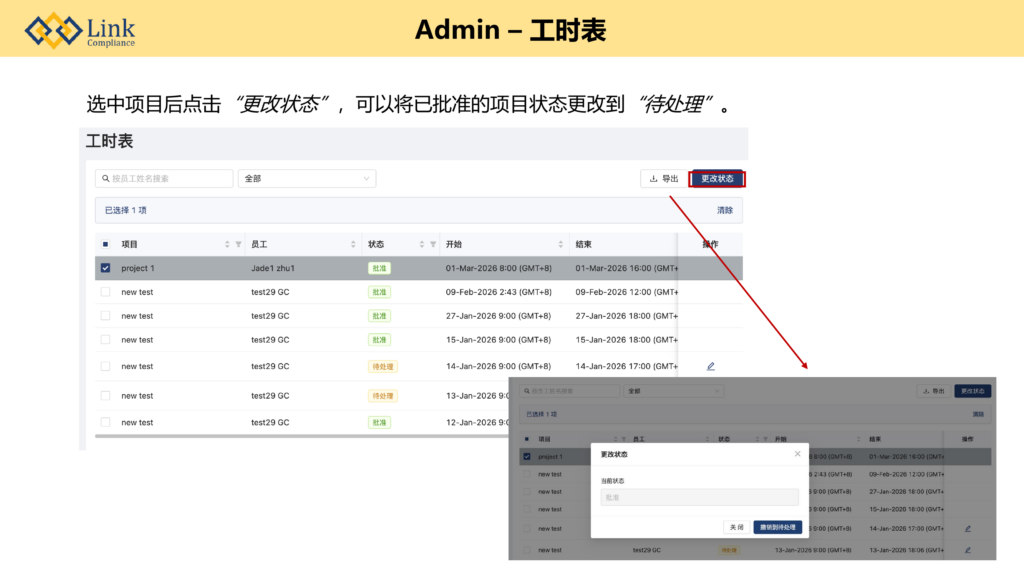Click the search magnifier icon in the employee search box
Screen dimensions: 1024x576
tap(104, 179)
